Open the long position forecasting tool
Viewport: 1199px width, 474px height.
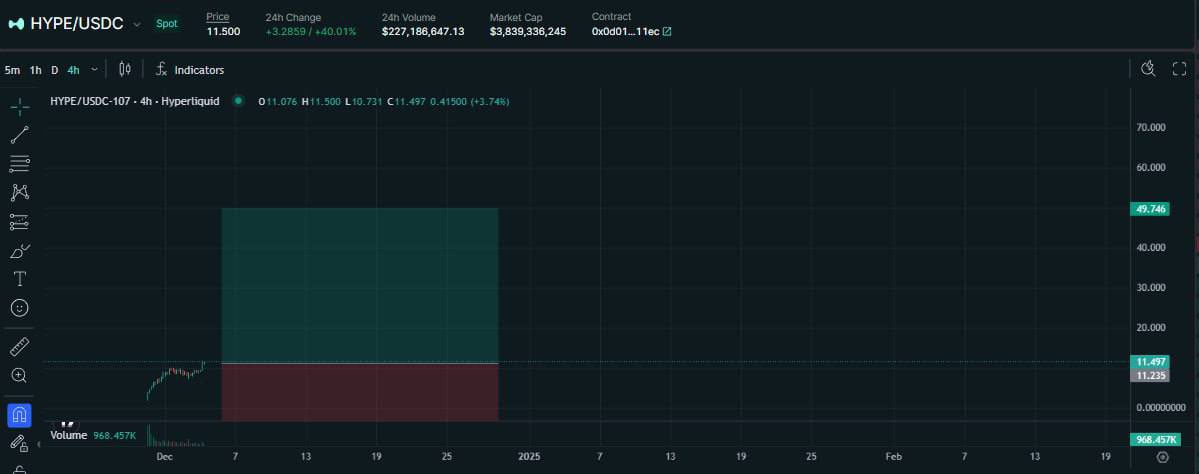[x=20, y=222]
